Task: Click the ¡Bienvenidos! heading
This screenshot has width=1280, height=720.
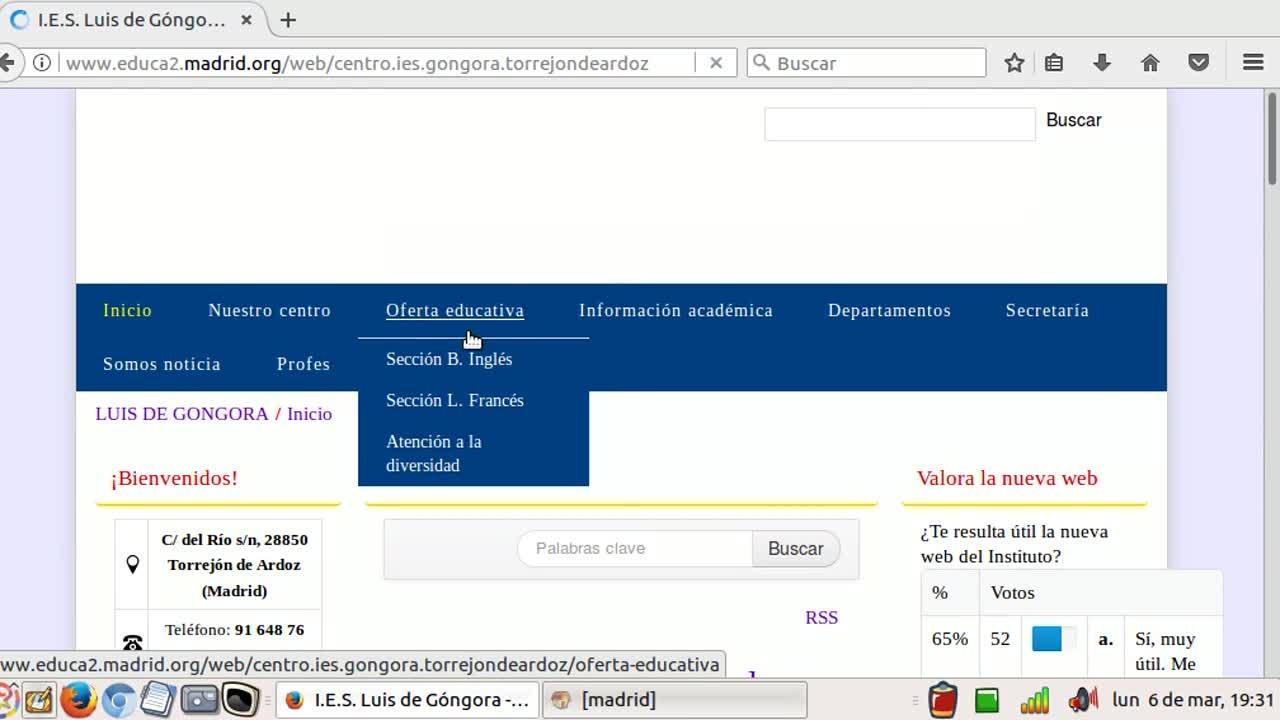Action: (174, 478)
